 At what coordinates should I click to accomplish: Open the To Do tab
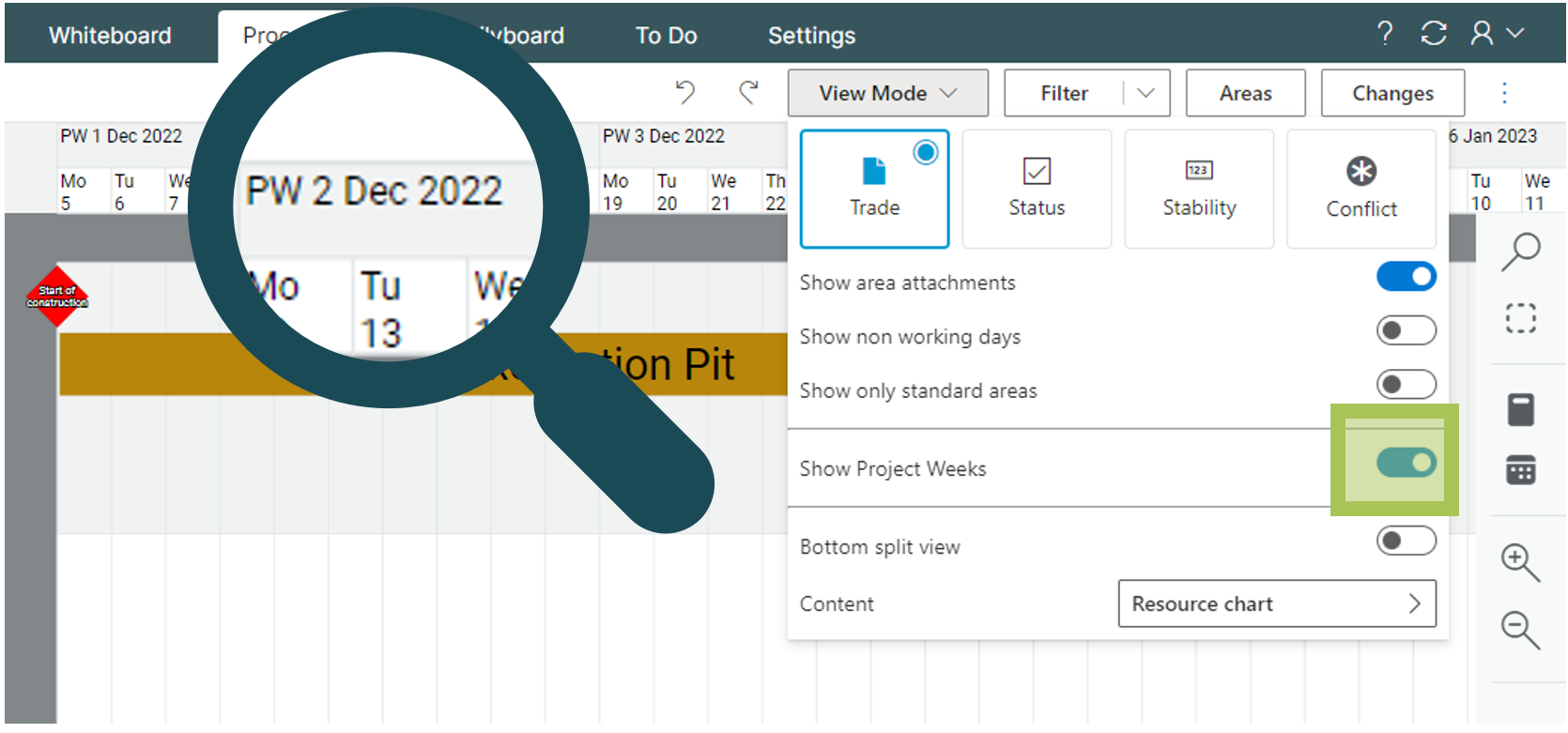coord(666,36)
